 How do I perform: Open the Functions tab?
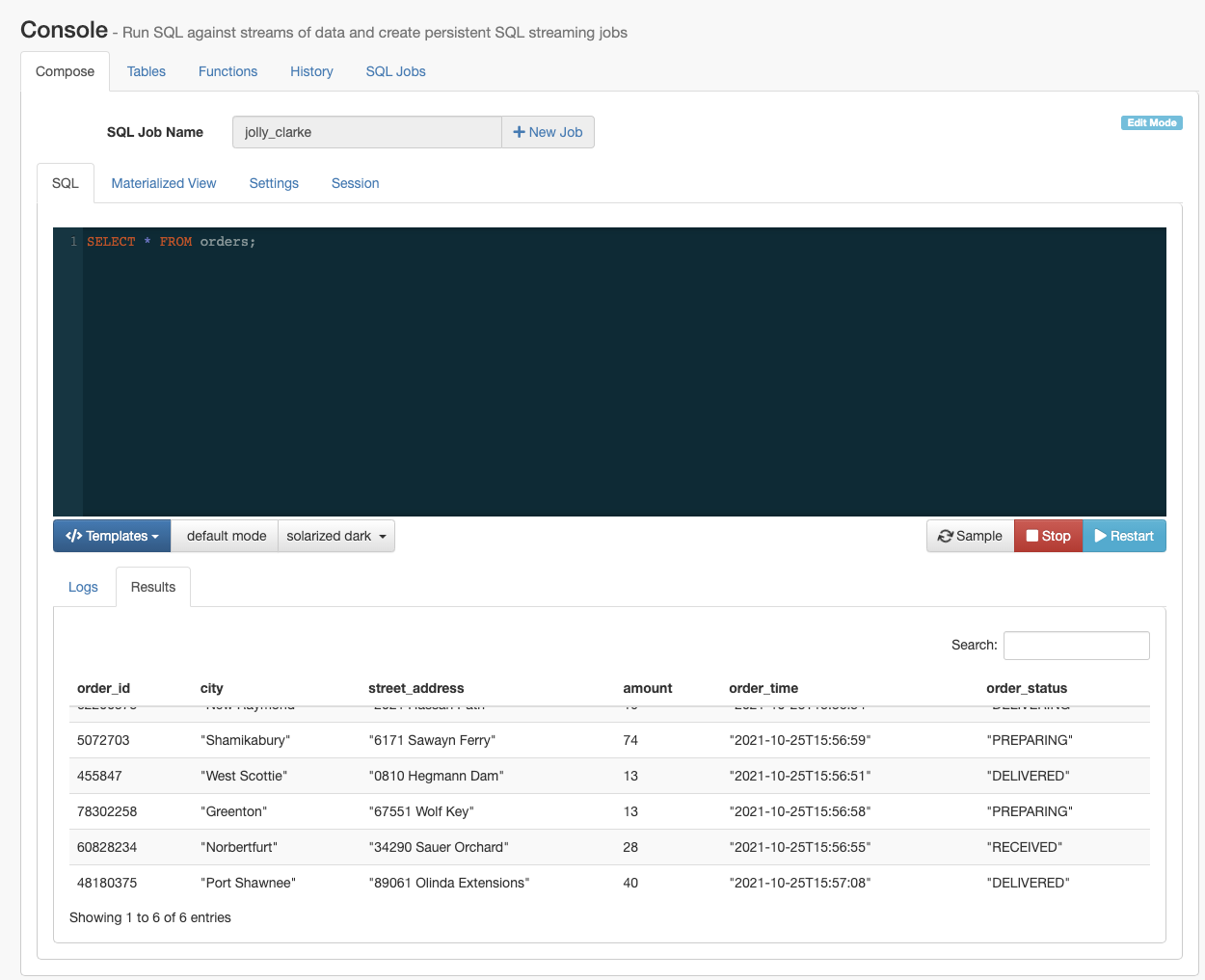tap(228, 71)
